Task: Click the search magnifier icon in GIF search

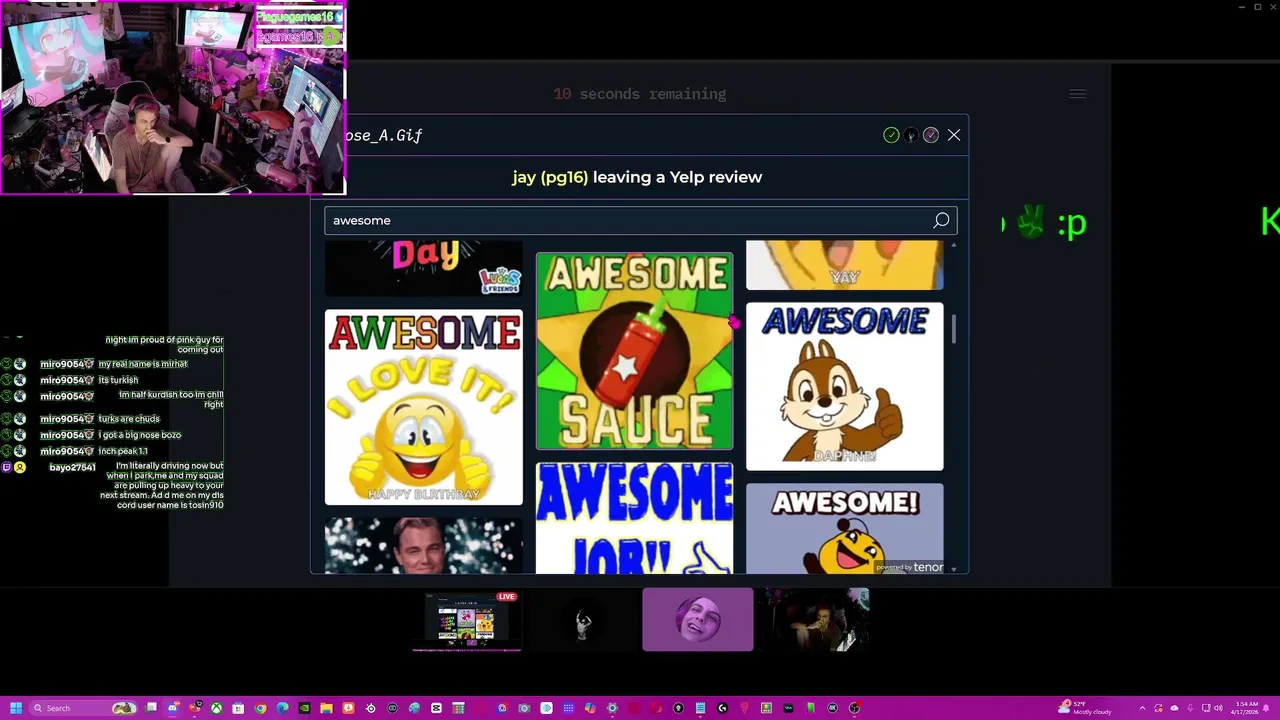Action: coord(941,220)
